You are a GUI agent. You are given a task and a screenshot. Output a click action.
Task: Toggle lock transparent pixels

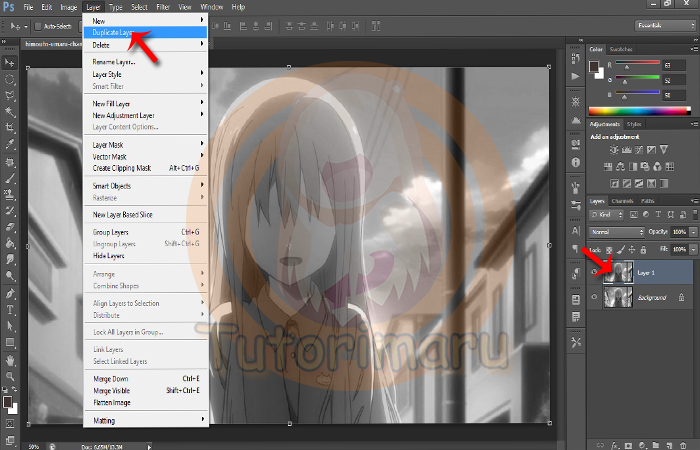click(x=609, y=250)
